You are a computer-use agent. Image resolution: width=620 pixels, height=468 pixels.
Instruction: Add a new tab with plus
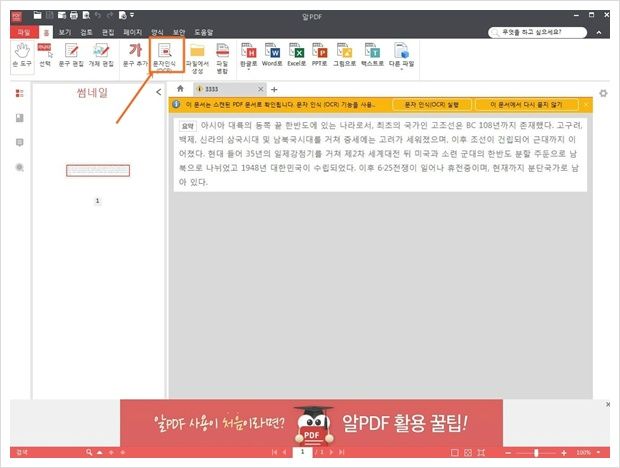(274, 90)
